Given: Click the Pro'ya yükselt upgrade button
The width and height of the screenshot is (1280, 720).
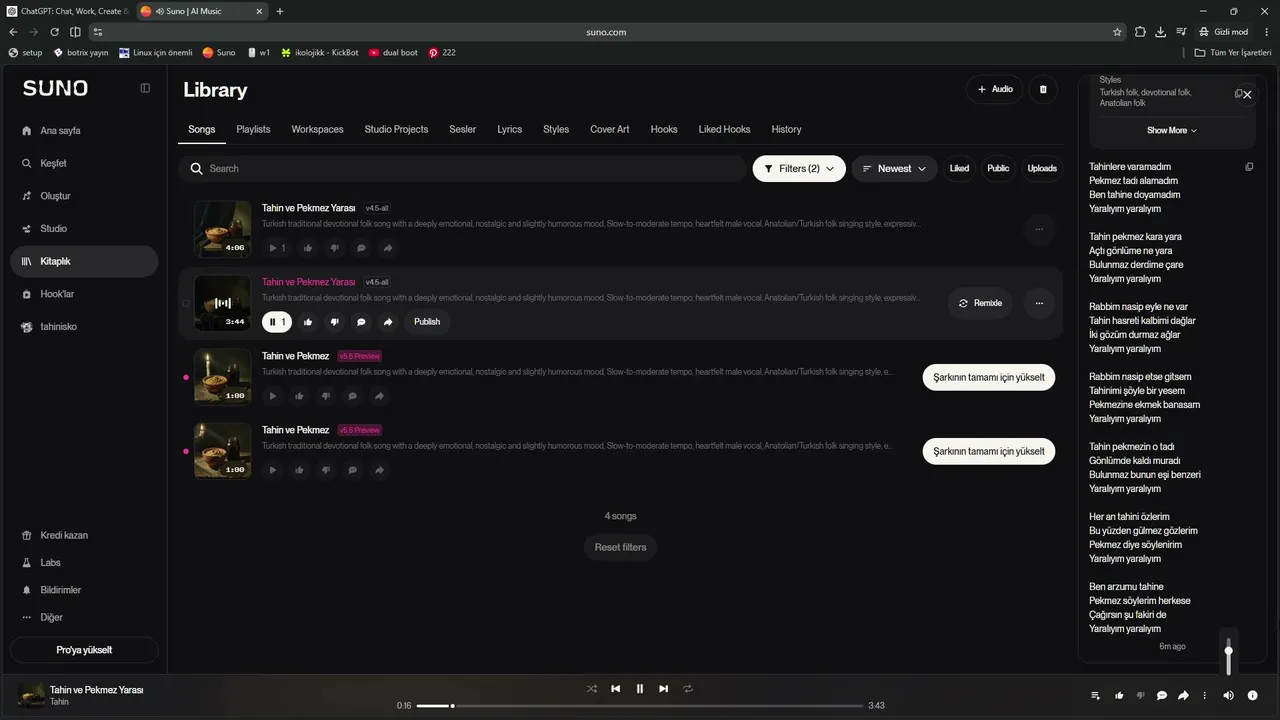Looking at the screenshot, I should [84, 650].
